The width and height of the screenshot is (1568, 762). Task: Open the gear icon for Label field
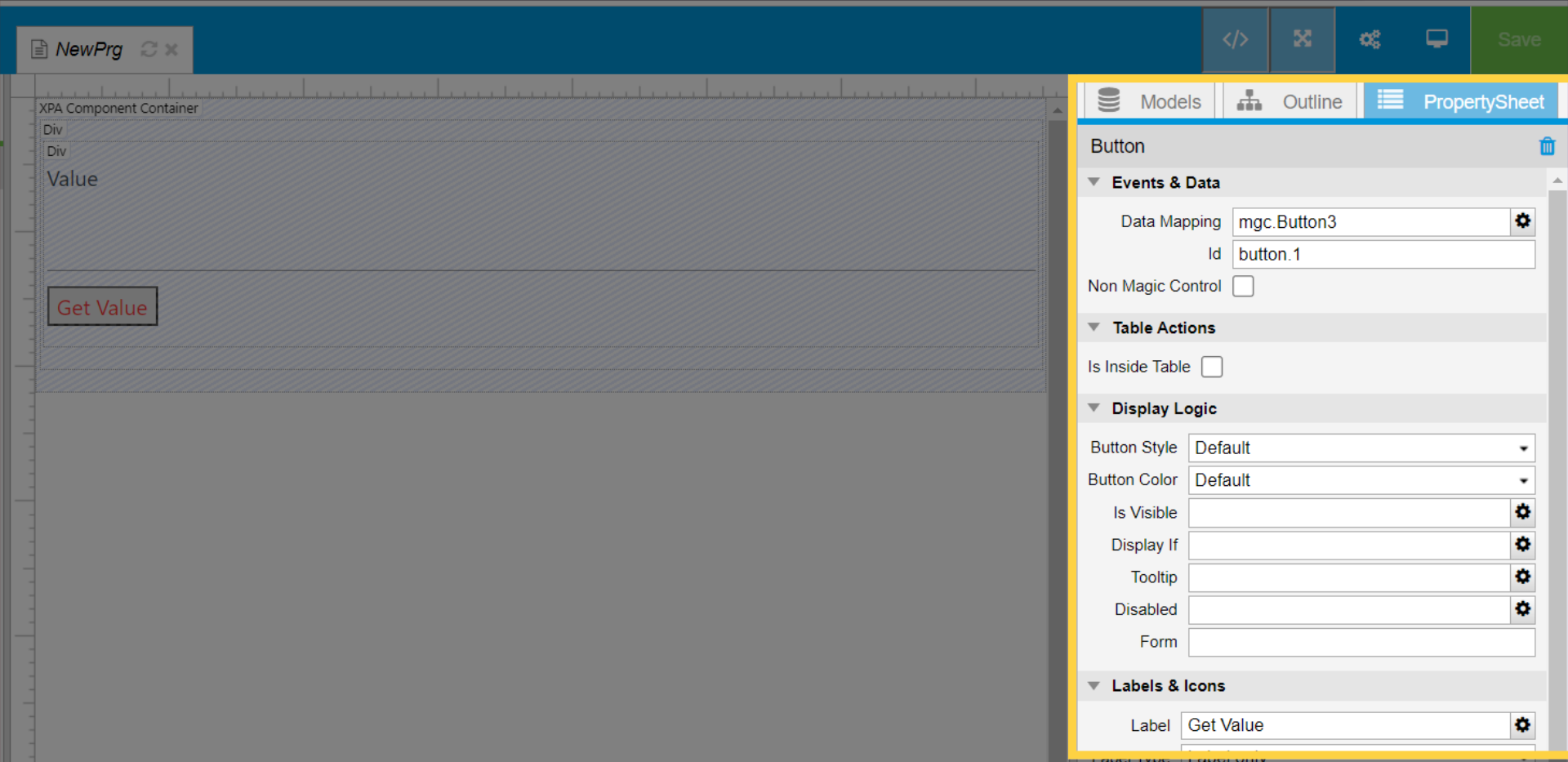[x=1522, y=725]
